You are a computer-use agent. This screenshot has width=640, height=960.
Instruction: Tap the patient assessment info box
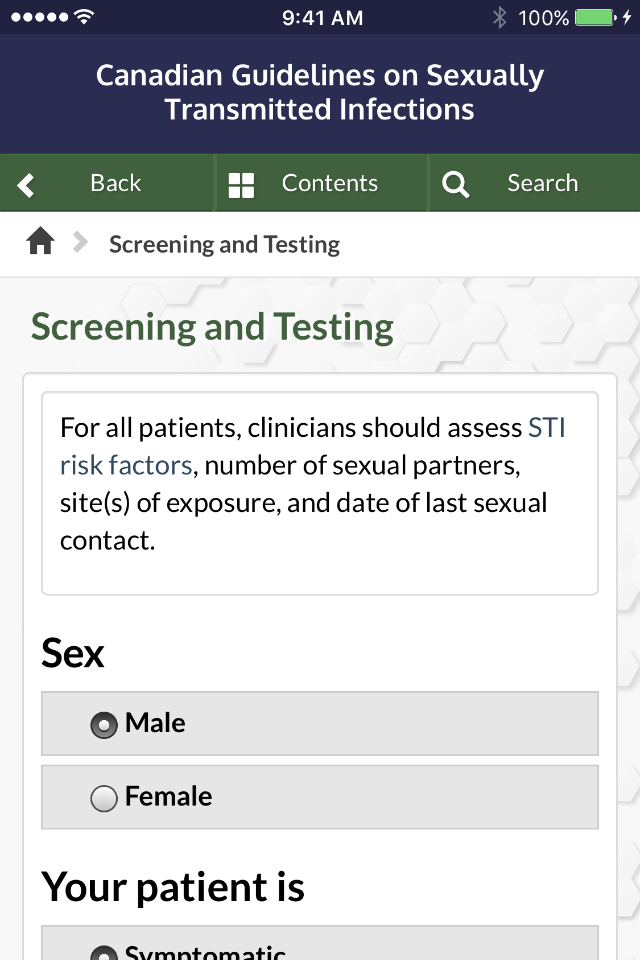[320, 483]
